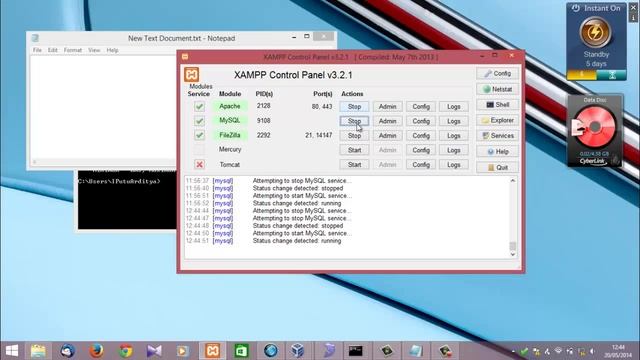Open the Tomcat Logs button

(x=453, y=165)
